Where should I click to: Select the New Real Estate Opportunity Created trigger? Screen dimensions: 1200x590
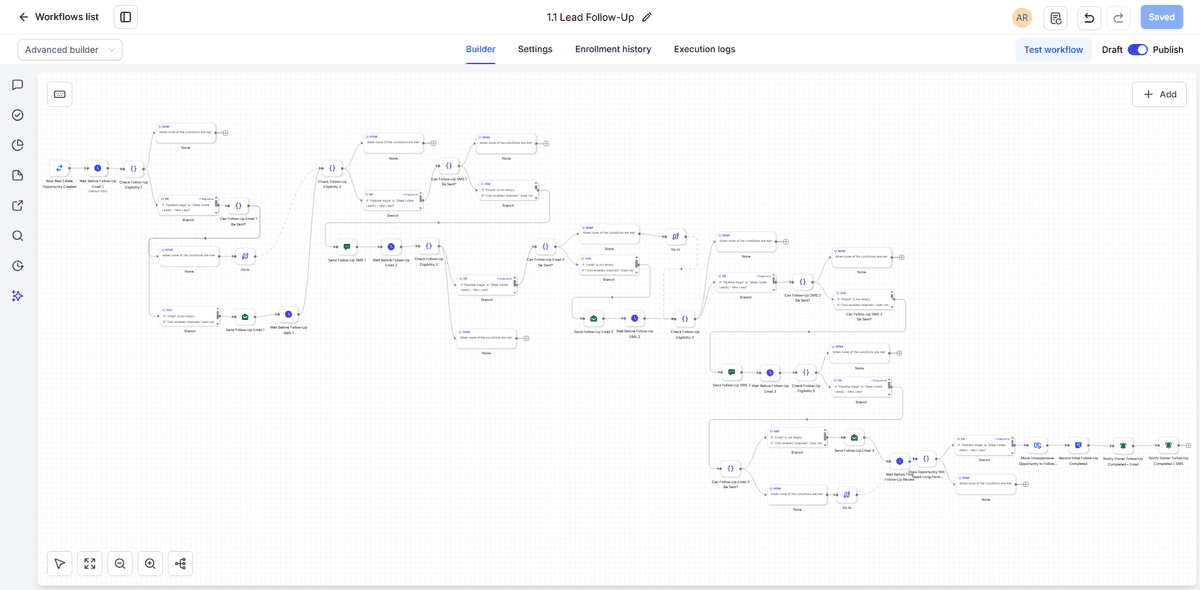(60, 168)
